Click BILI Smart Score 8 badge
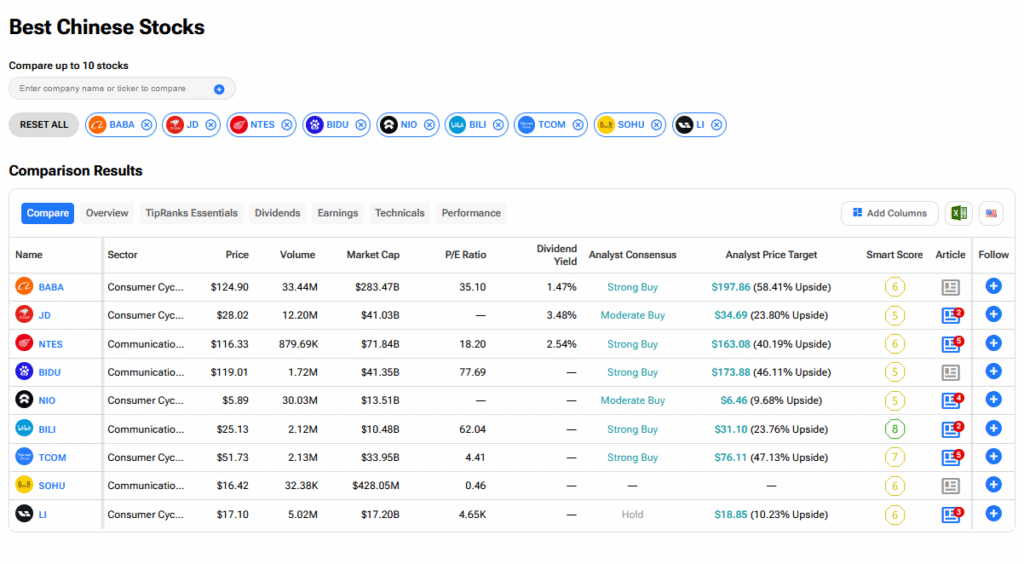Screen dimensions: 1024x564 point(894,429)
